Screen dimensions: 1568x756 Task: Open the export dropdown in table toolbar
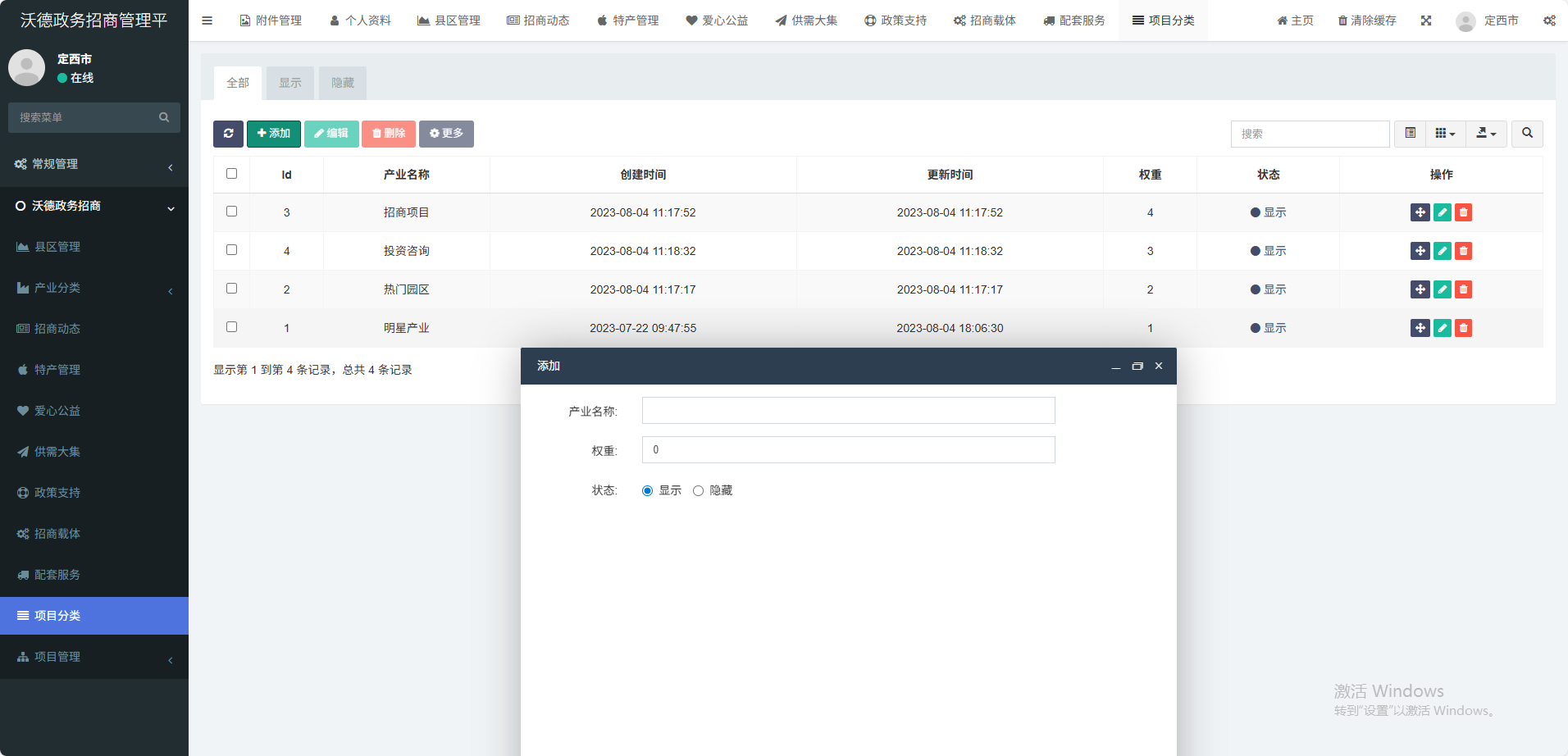[1486, 134]
